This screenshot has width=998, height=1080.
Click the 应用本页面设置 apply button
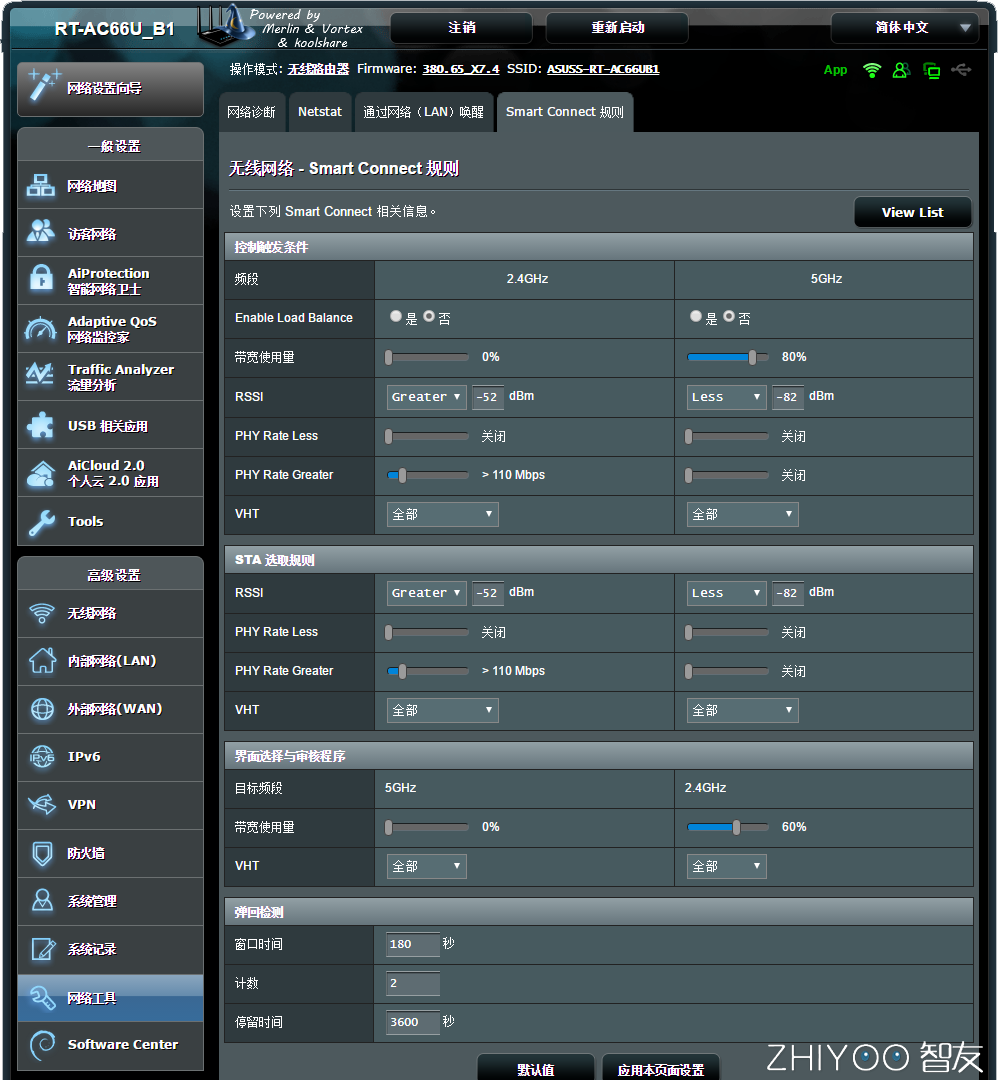pyautogui.click(x=660, y=1069)
